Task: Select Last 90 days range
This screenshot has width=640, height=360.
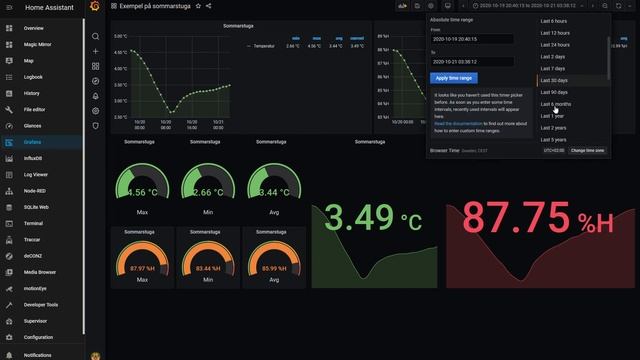Action: (x=572, y=92)
